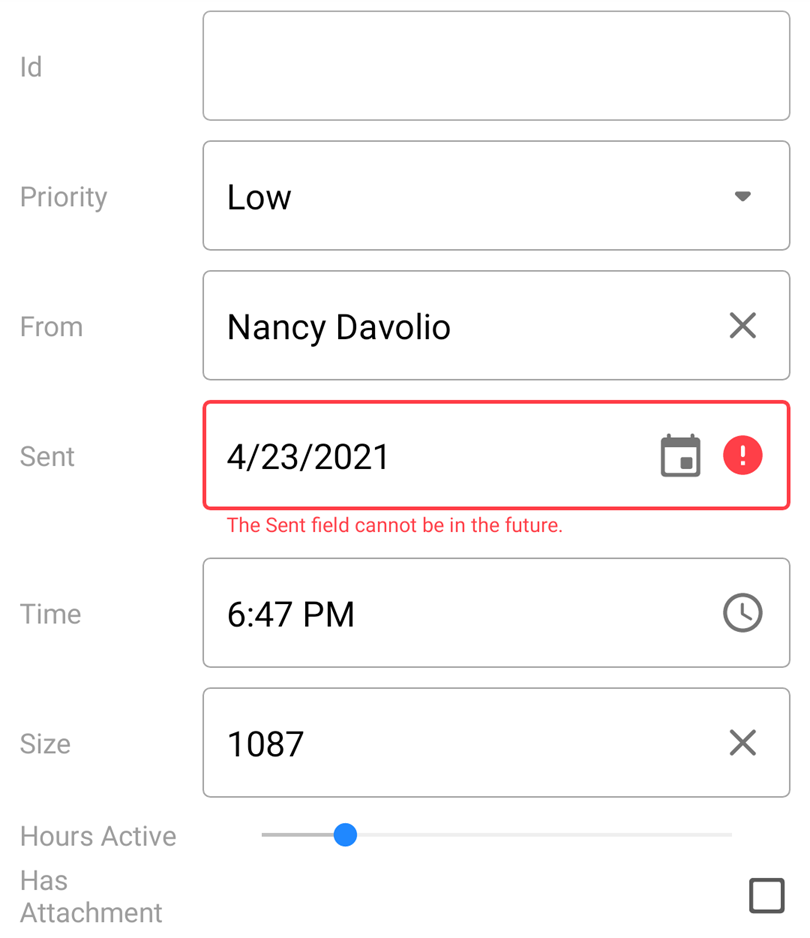Click the Sent field error message
The width and height of the screenshot is (810, 938).
[x=394, y=525]
